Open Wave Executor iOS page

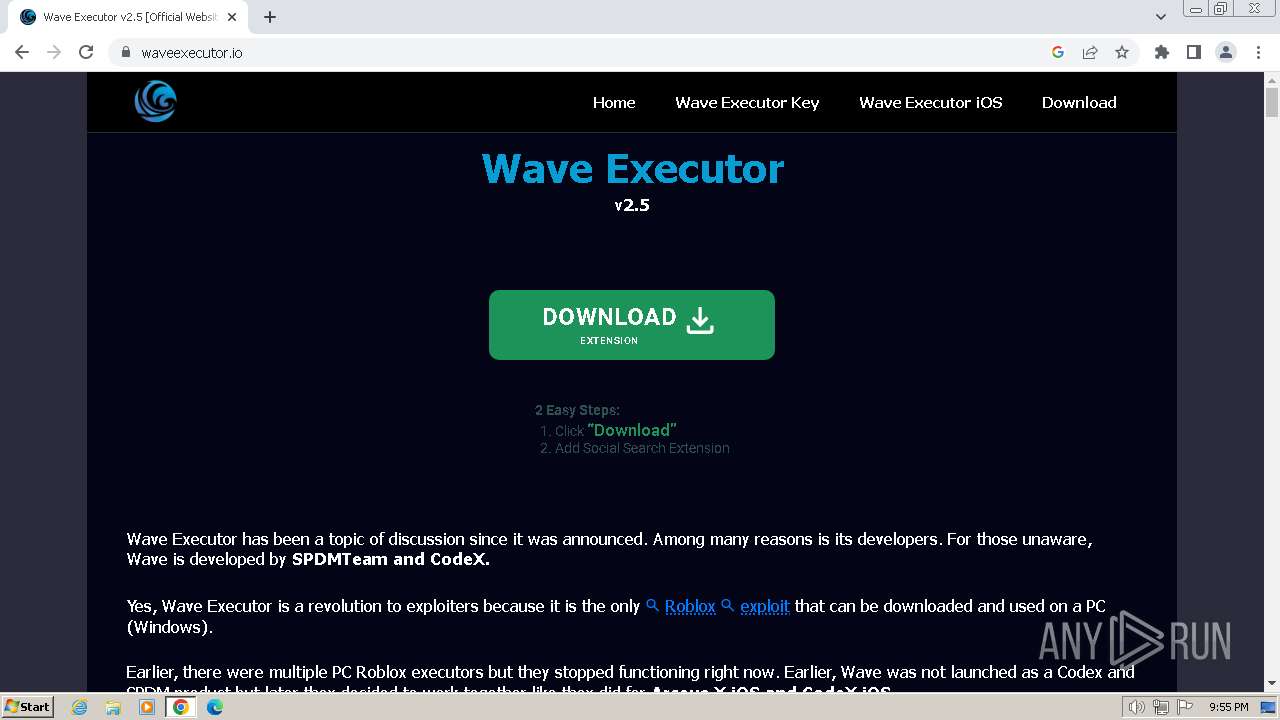click(931, 102)
